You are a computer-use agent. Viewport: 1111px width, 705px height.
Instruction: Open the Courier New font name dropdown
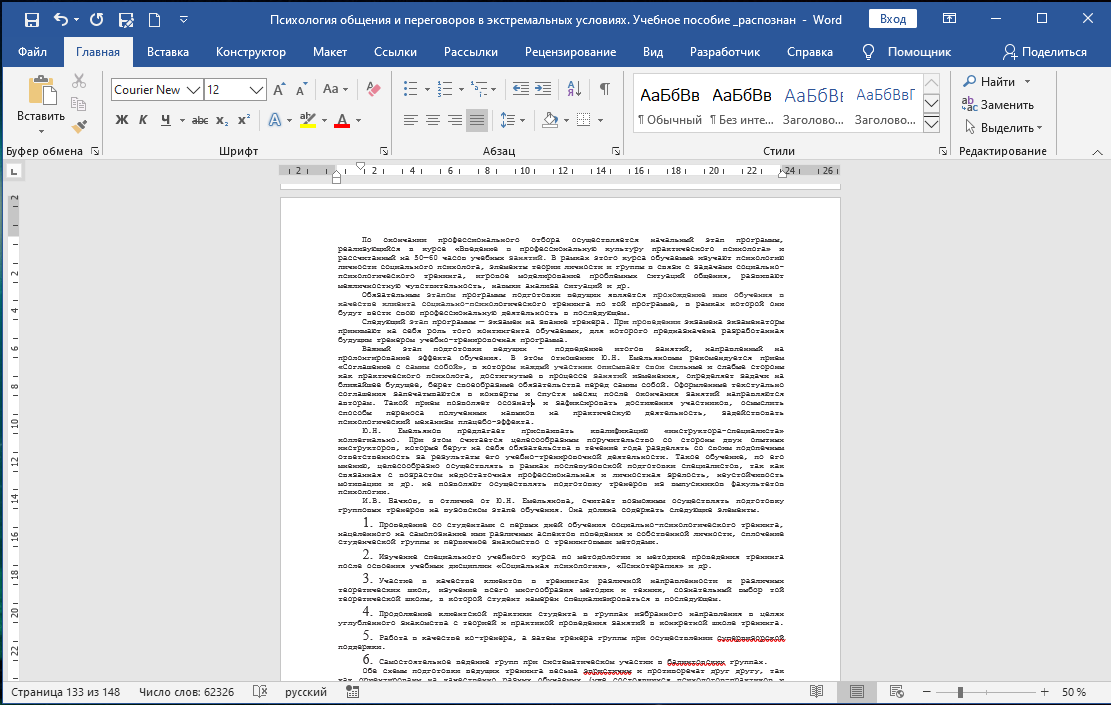193,90
